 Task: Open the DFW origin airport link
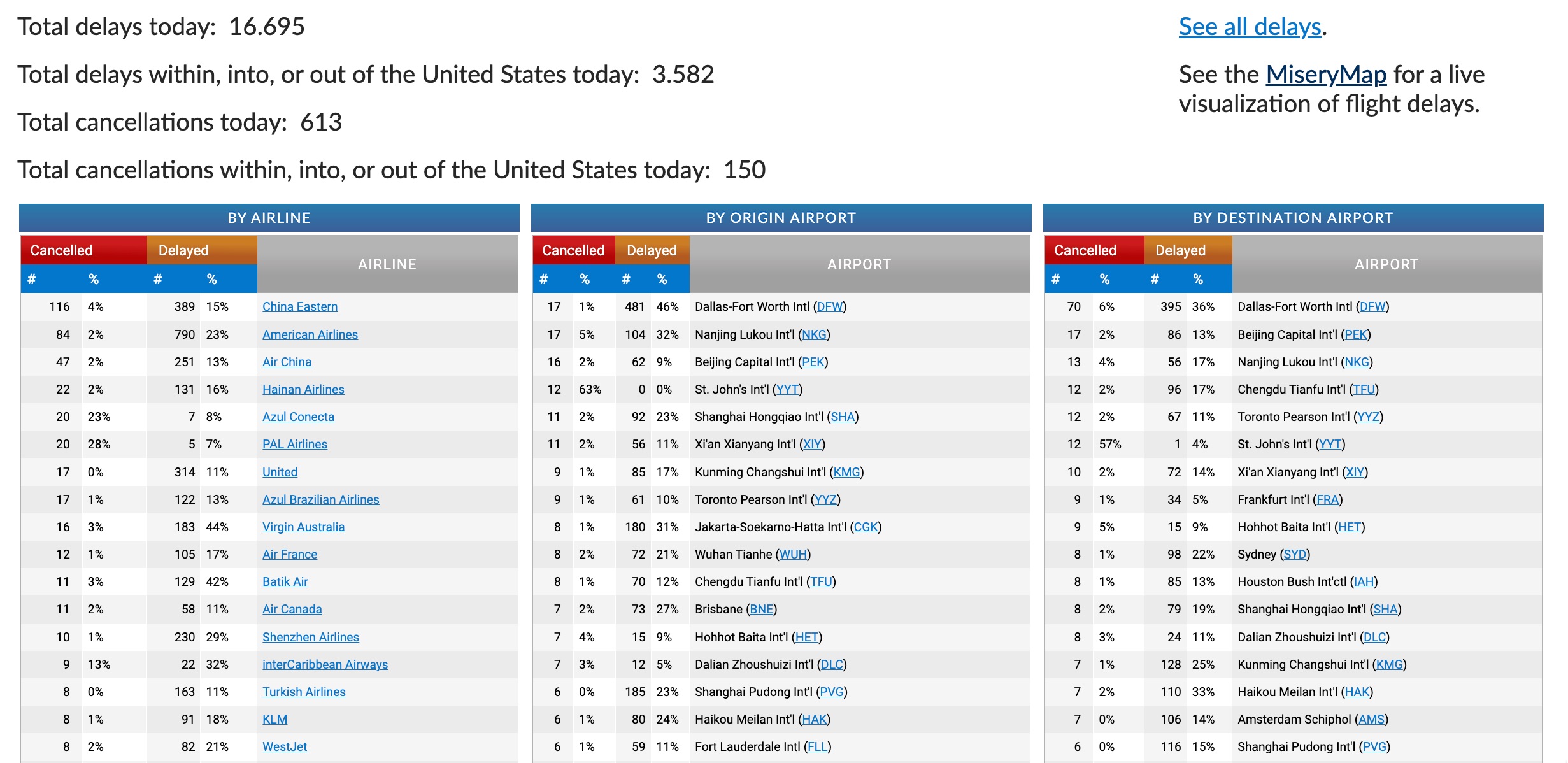[831, 306]
